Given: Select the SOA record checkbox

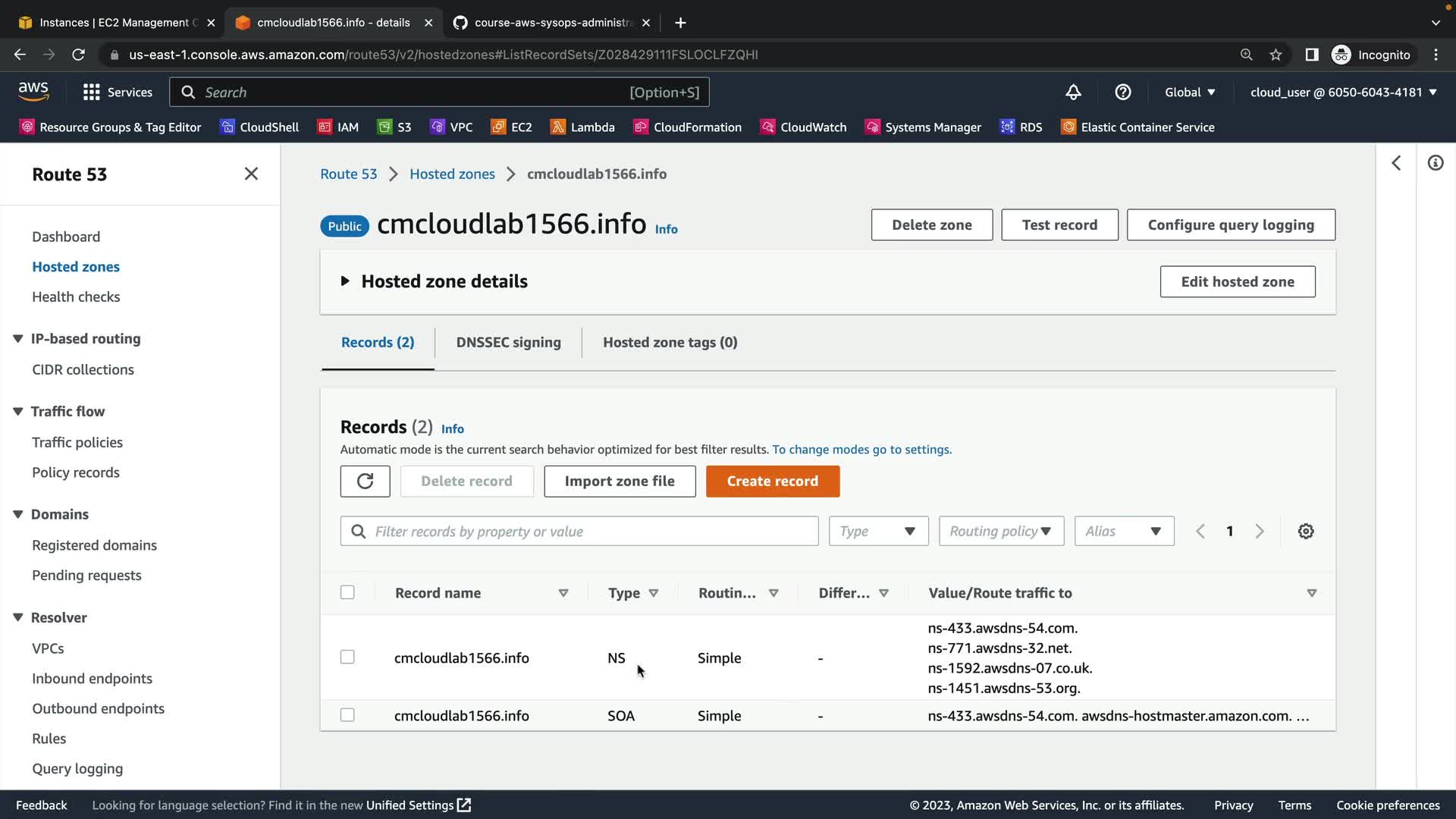Looking at the screenshot, I should coord(347,715).
